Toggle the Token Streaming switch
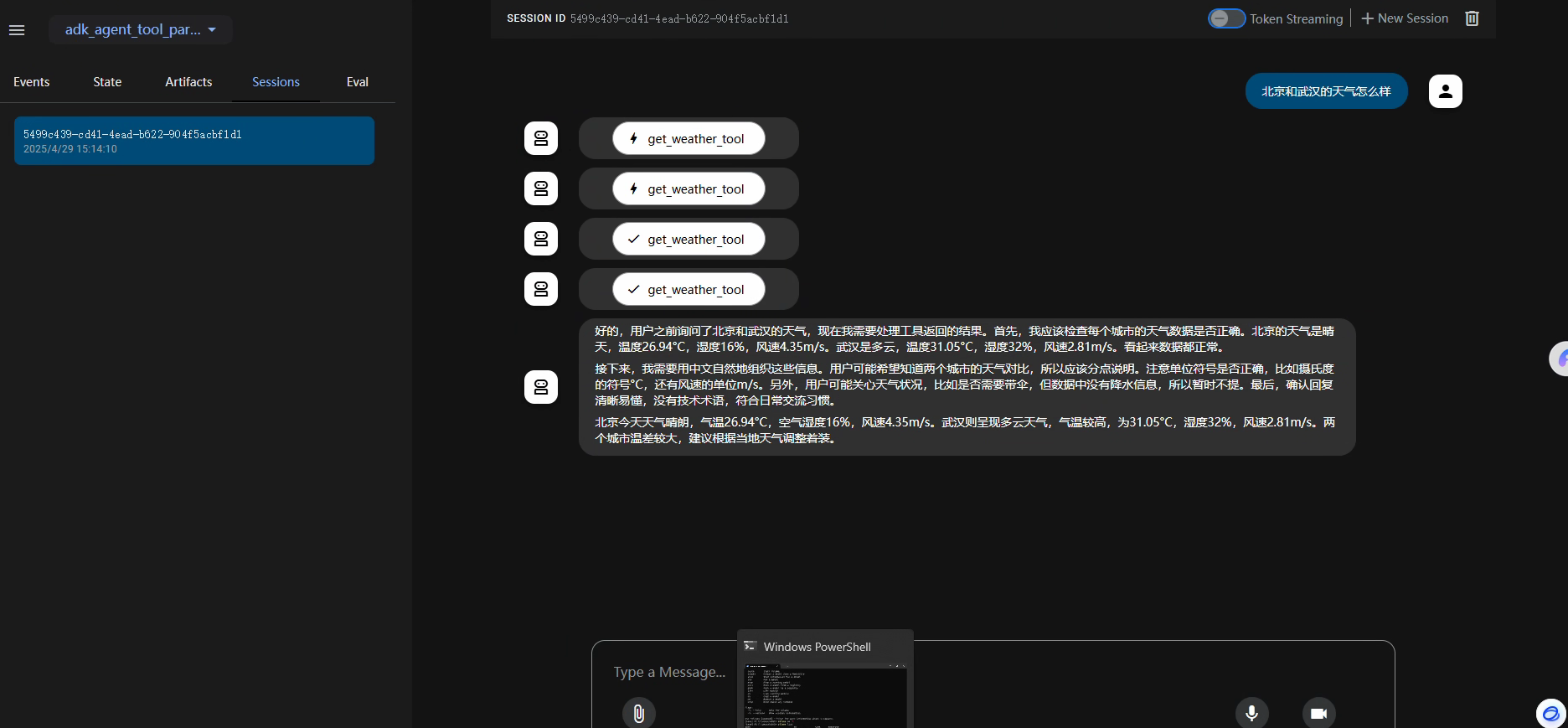This screenshot has height=728, width=1568. click(x=1226, y=18)
